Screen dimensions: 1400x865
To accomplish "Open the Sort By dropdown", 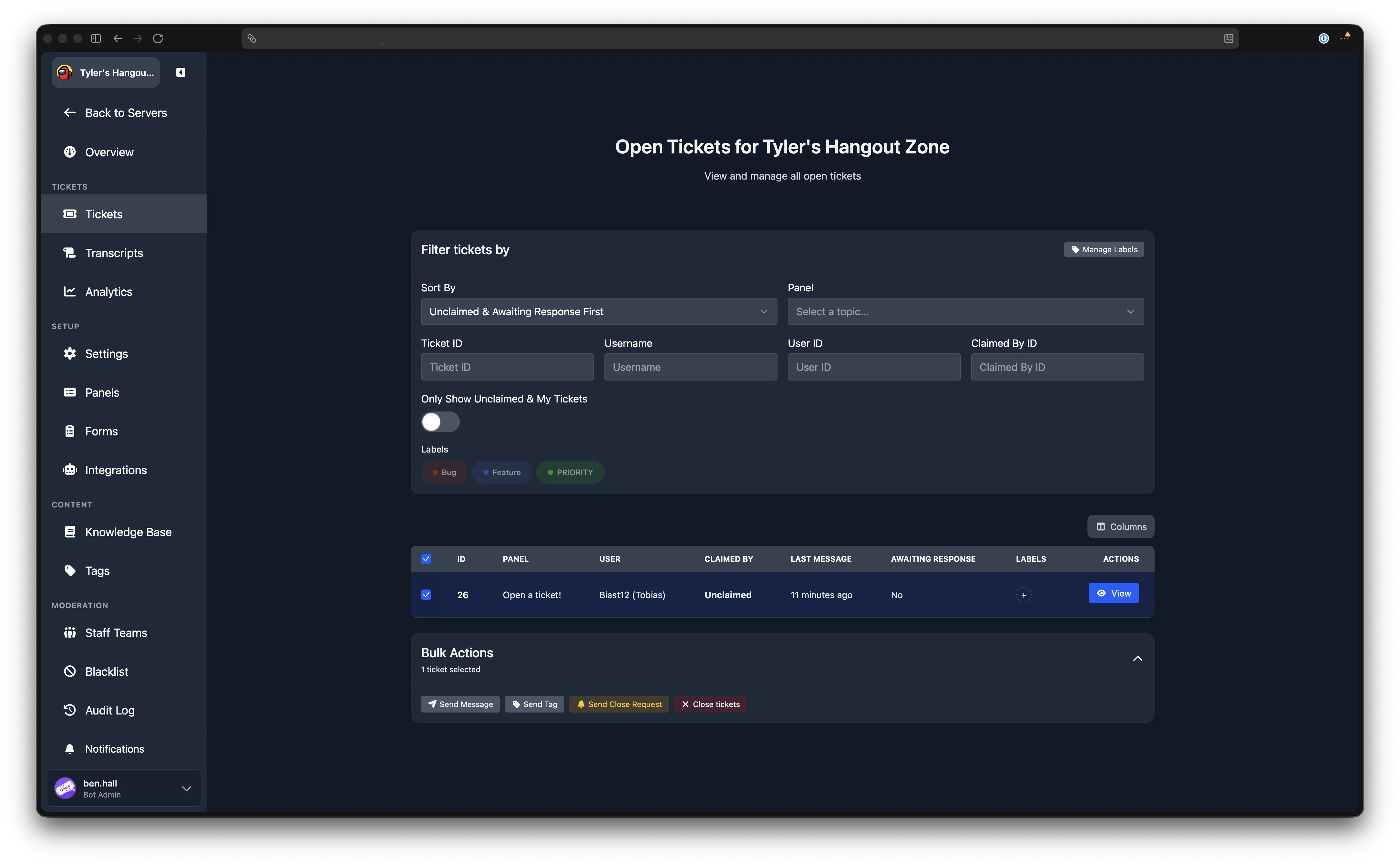I will (599, 312).
